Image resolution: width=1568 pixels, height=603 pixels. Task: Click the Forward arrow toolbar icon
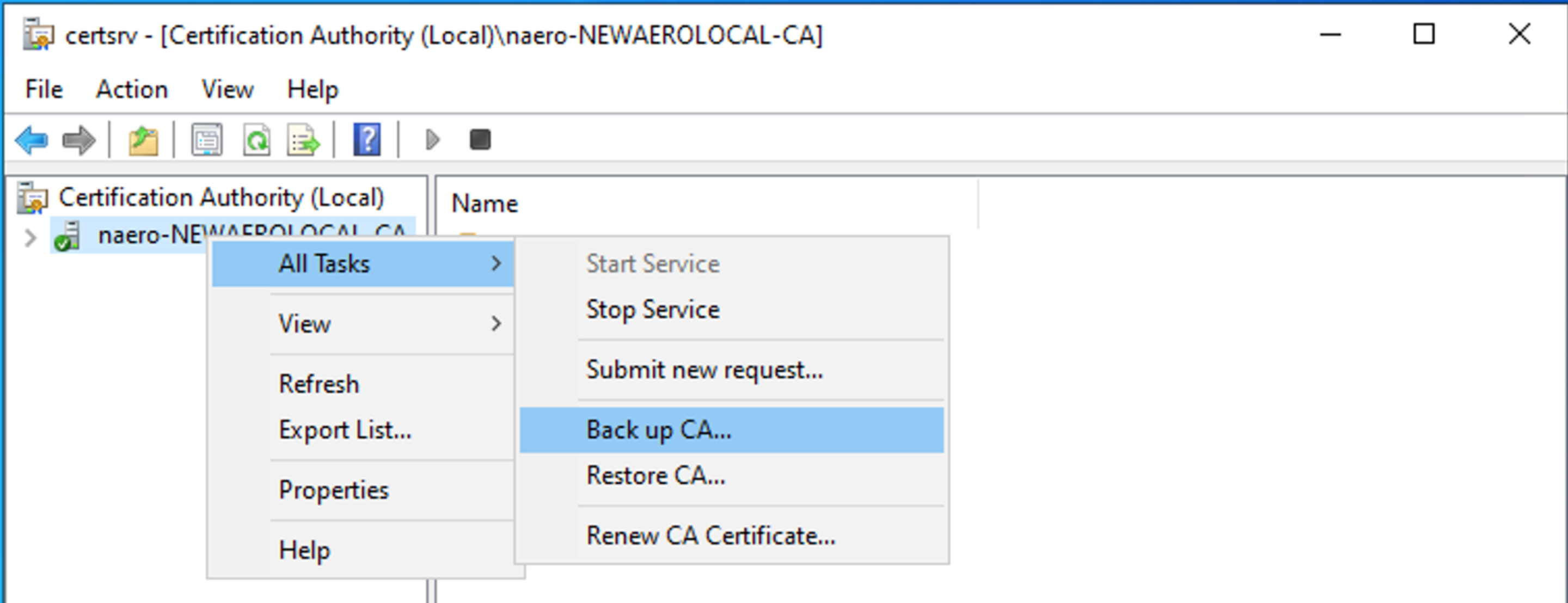tap(79, 140)
